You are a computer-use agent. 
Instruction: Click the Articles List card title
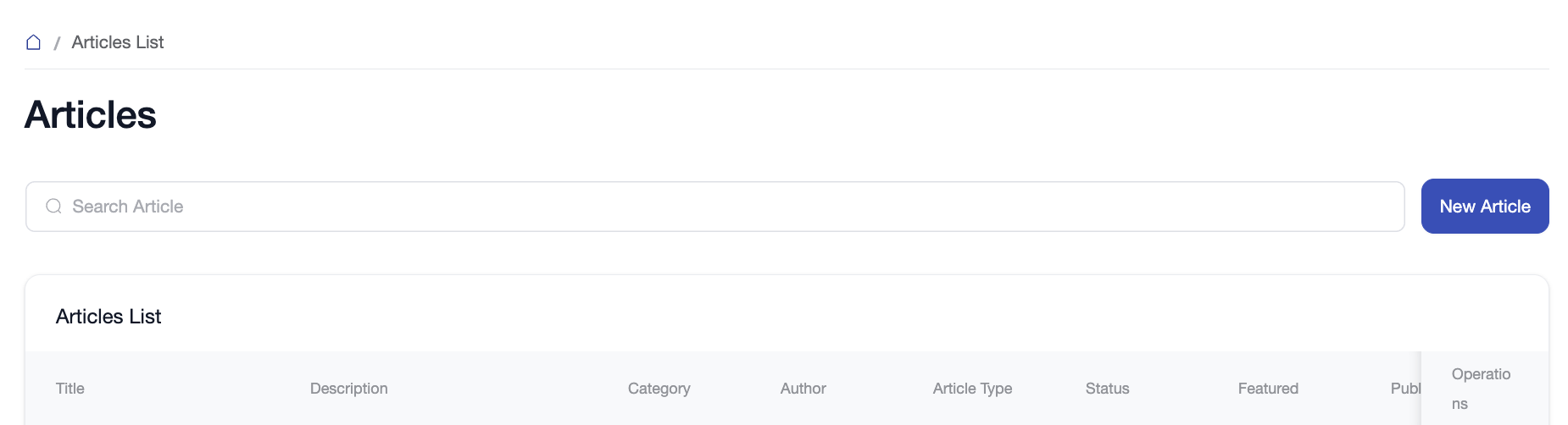[x=108, y=317]
